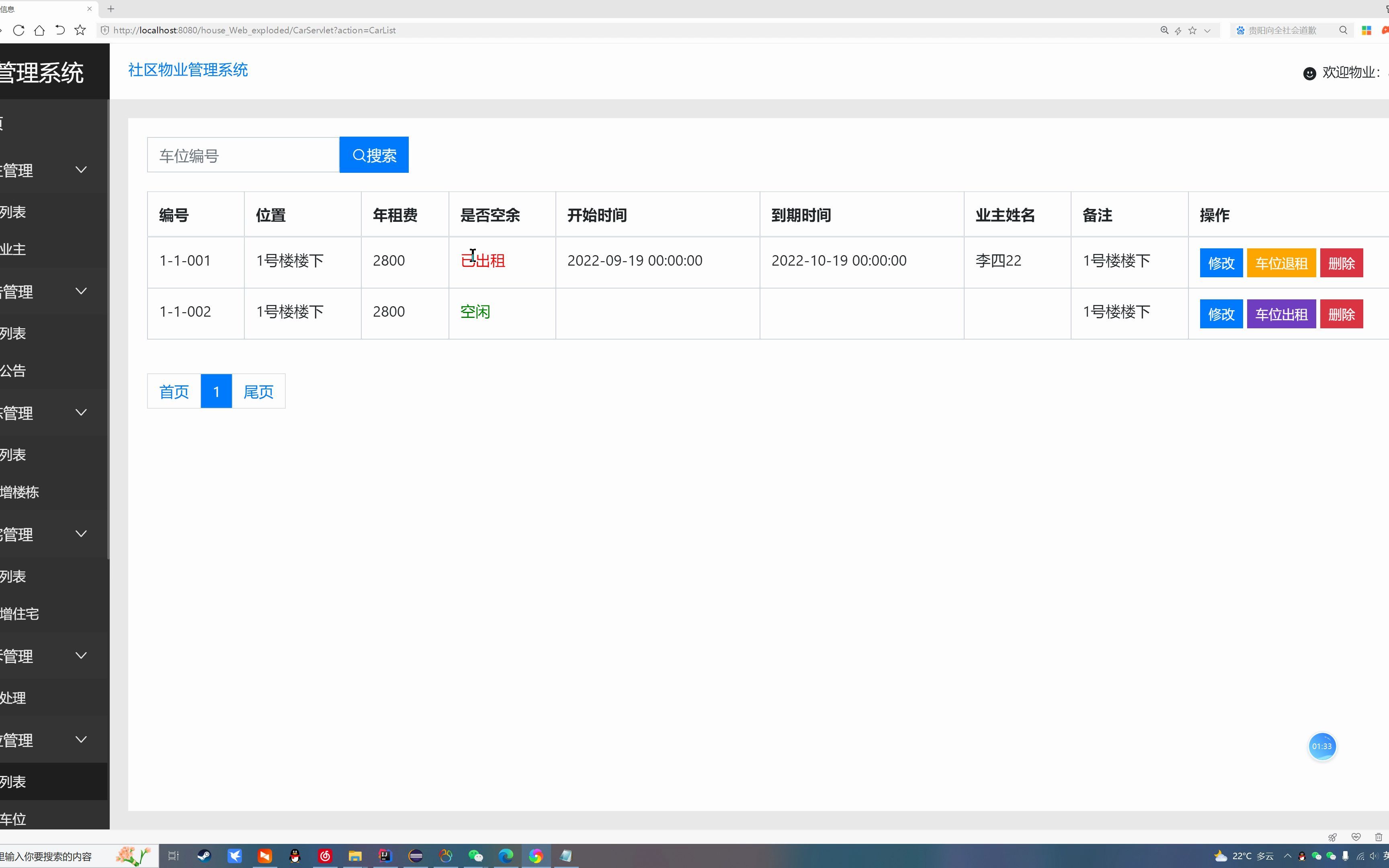This screenshot has width=1389, height=868.
Task: Reload the page with the browser refresh icon
Action: (19, 30)
